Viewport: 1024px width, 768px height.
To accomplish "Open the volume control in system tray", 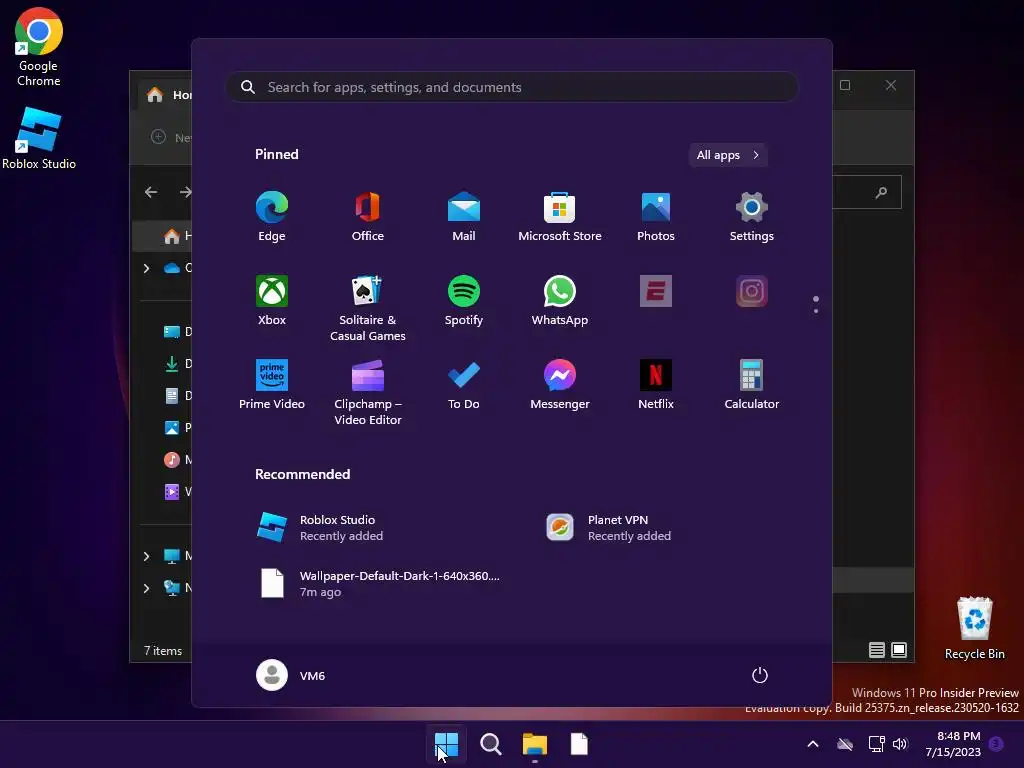I will pyautogui.click(x=901, y=744).
